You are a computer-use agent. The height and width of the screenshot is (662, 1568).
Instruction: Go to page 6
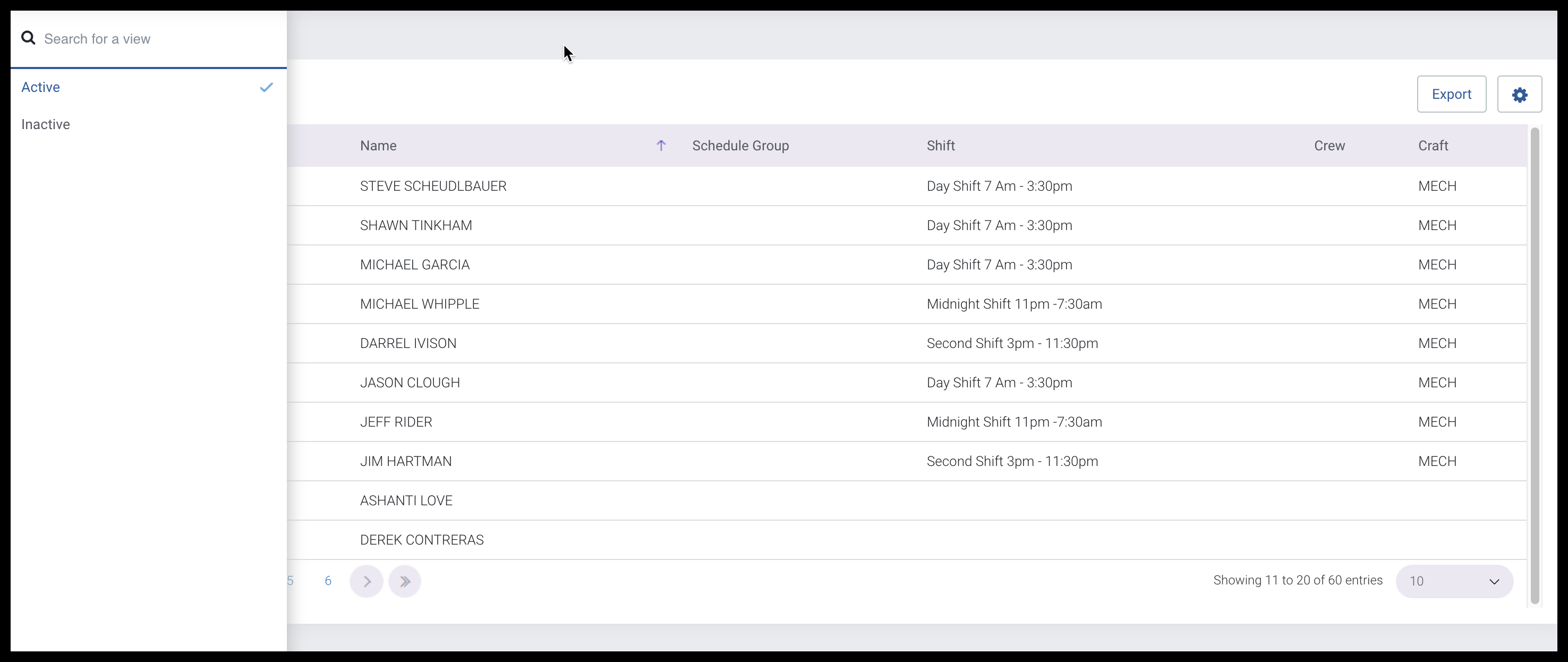point(328,581)
